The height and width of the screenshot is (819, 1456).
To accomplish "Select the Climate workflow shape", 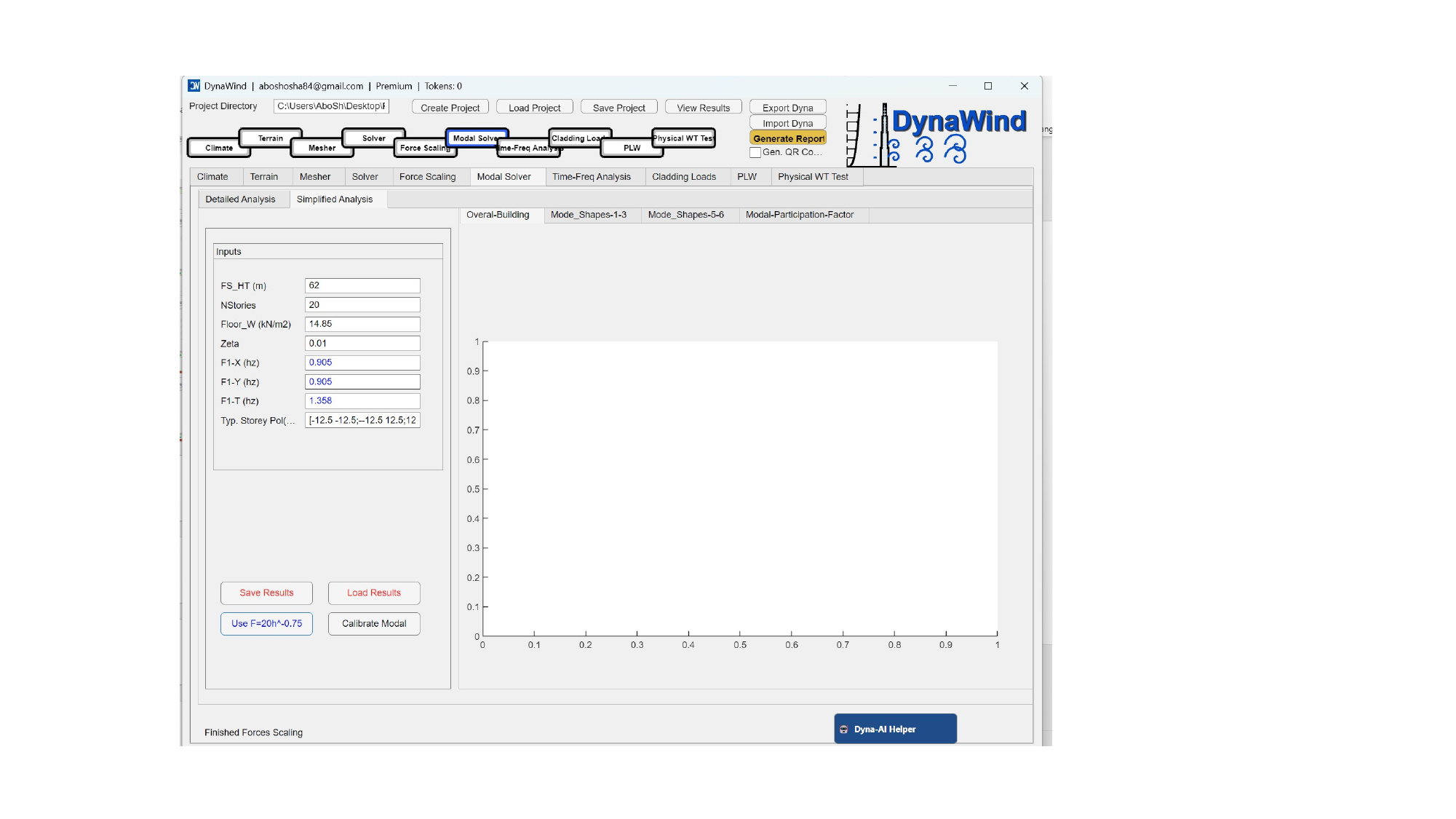I will click(x=218, y=148).
